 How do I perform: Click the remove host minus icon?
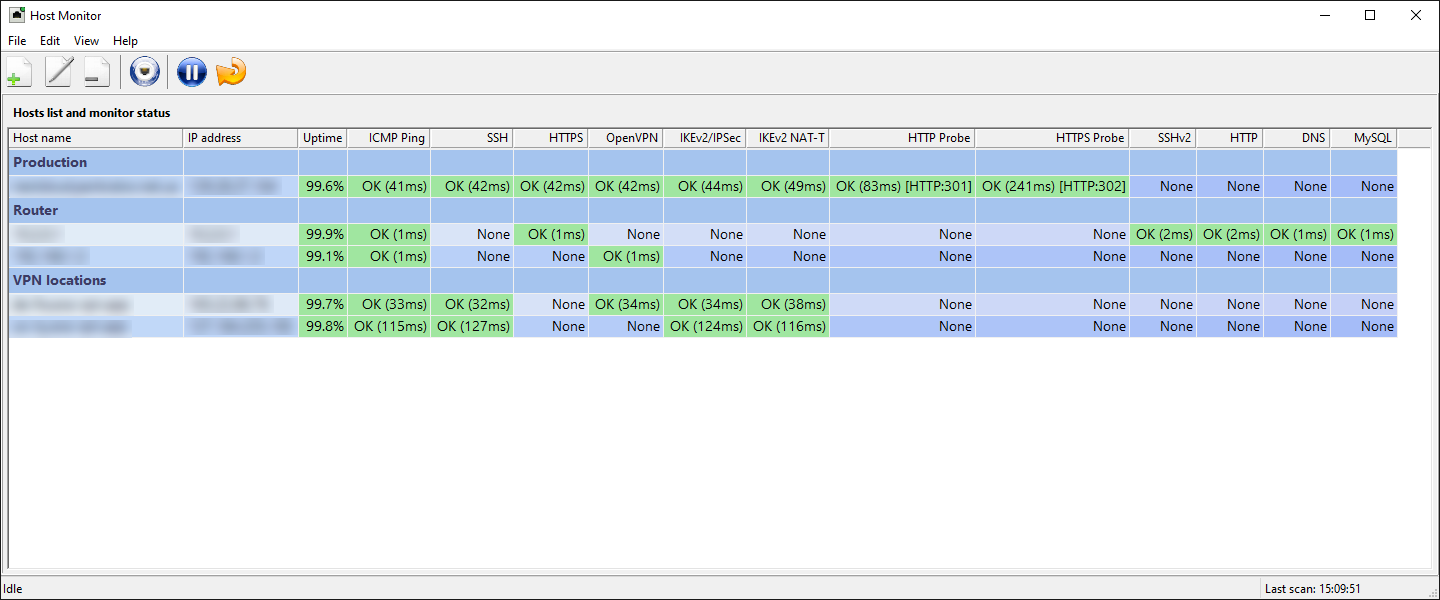pos(97,72)
